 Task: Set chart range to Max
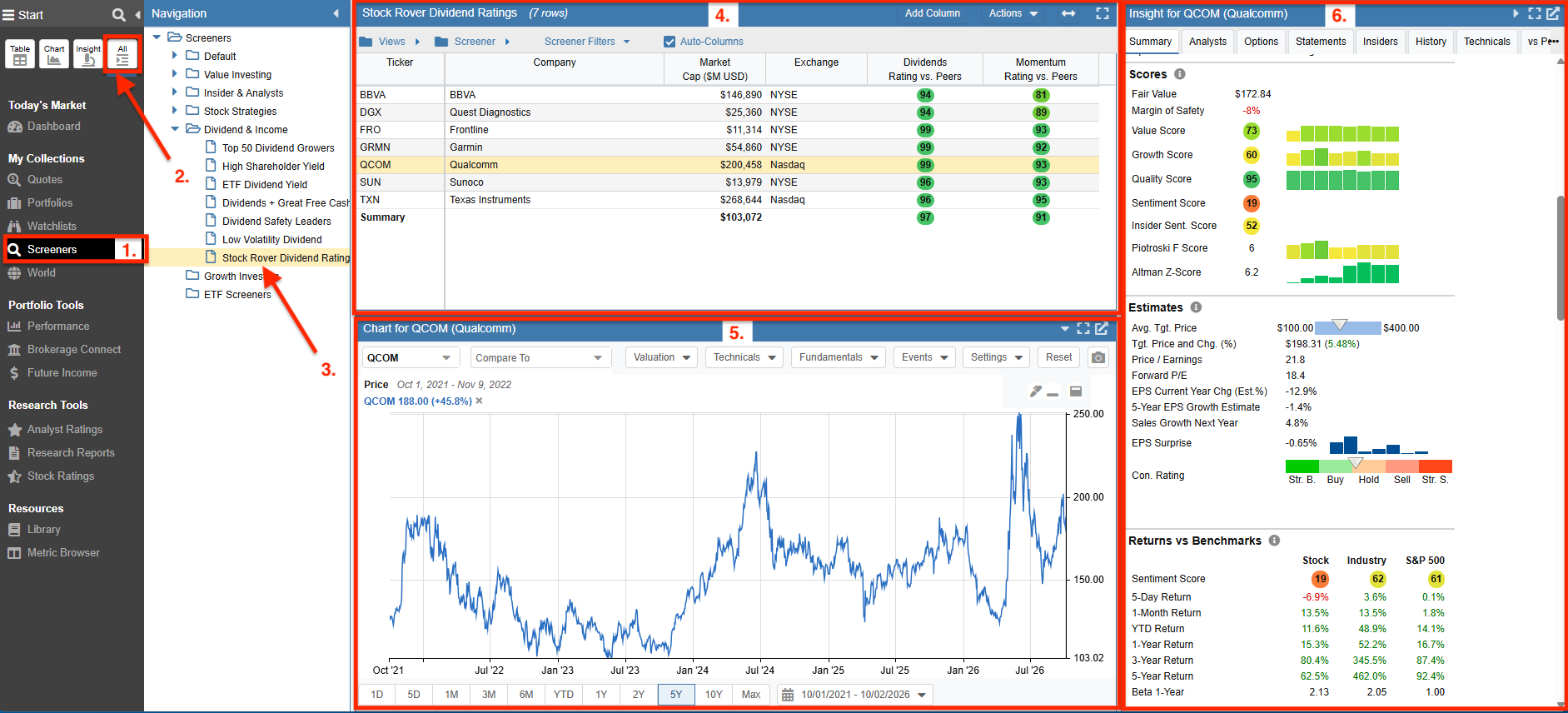(x=751, y=695)
